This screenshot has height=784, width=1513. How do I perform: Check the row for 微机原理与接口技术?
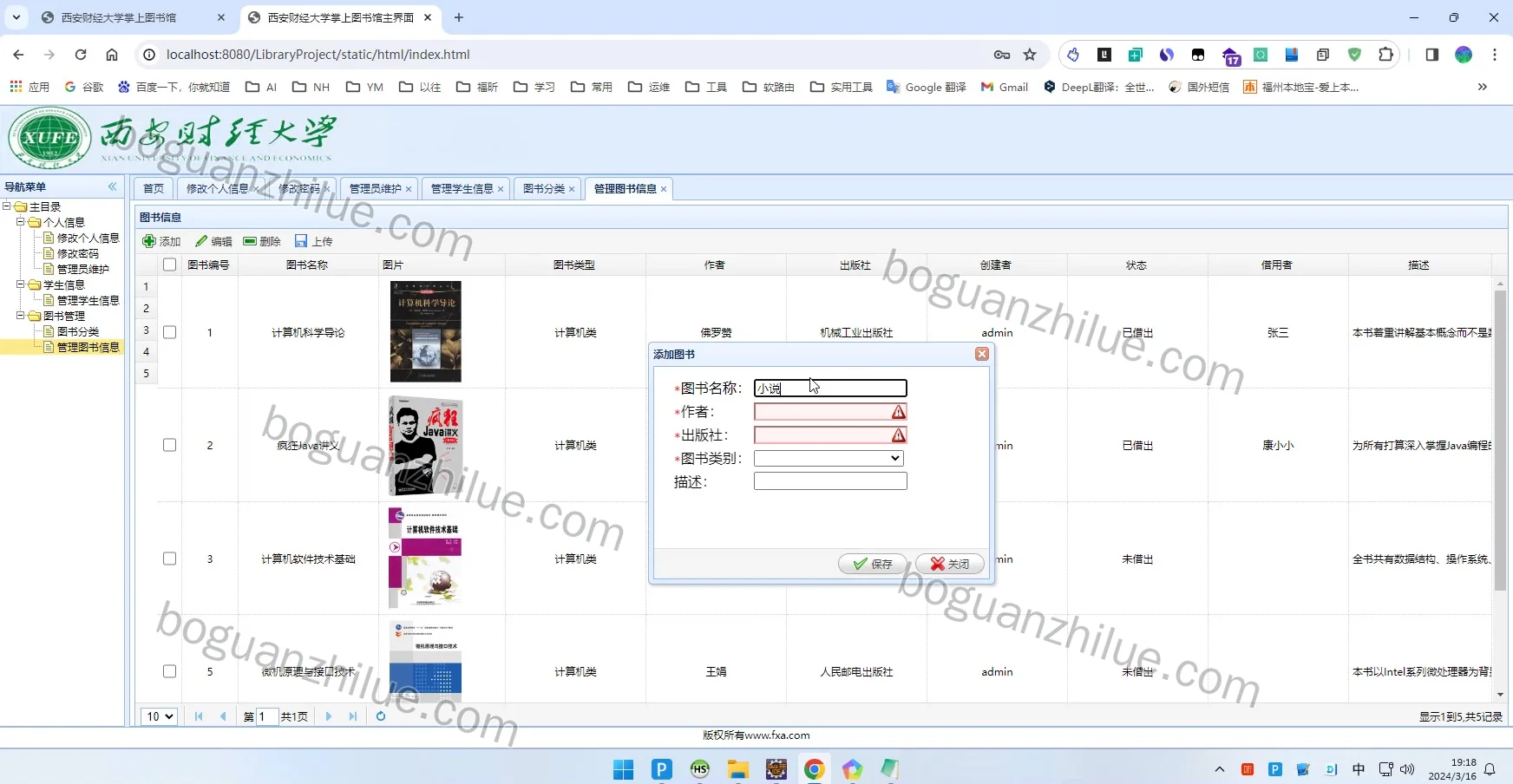click(170, 671)
